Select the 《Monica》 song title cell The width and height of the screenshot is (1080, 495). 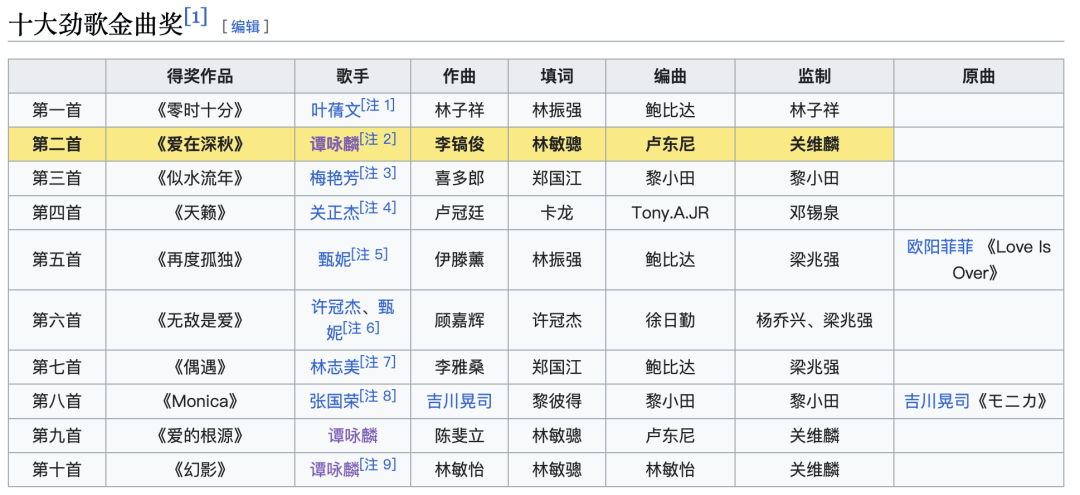pyautogui.click(x=200, y=402)
